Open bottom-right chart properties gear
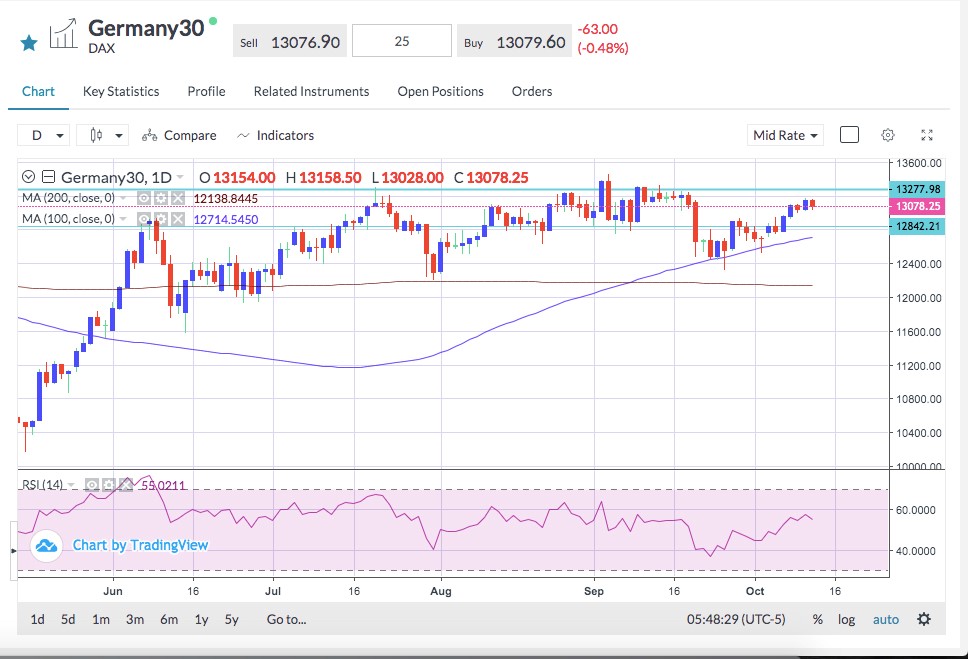 click(x=924, y=619)
